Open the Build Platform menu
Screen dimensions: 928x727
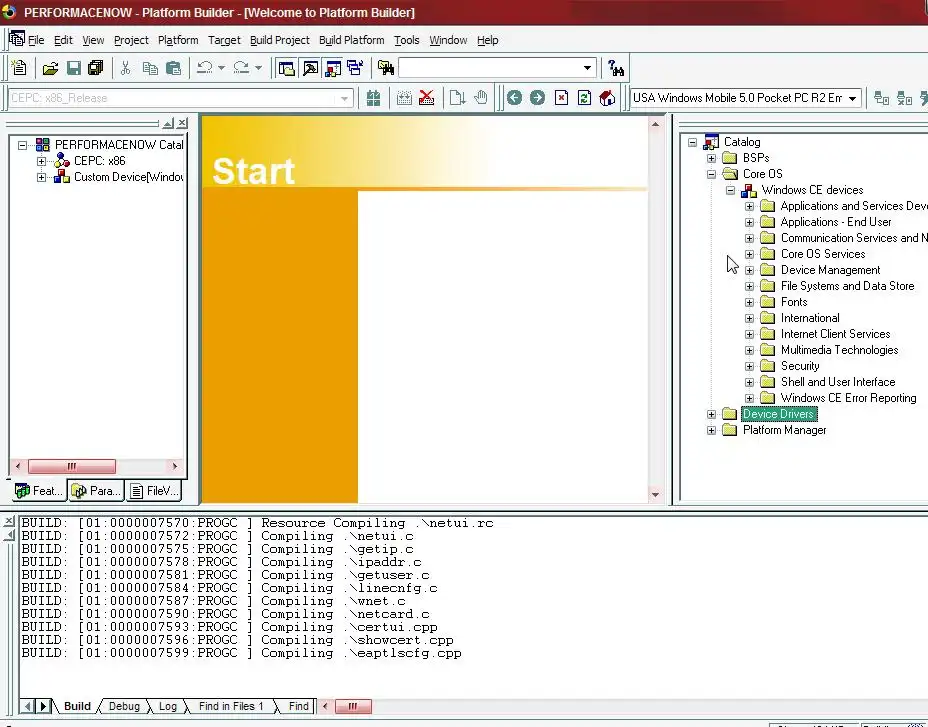[352, 40]
